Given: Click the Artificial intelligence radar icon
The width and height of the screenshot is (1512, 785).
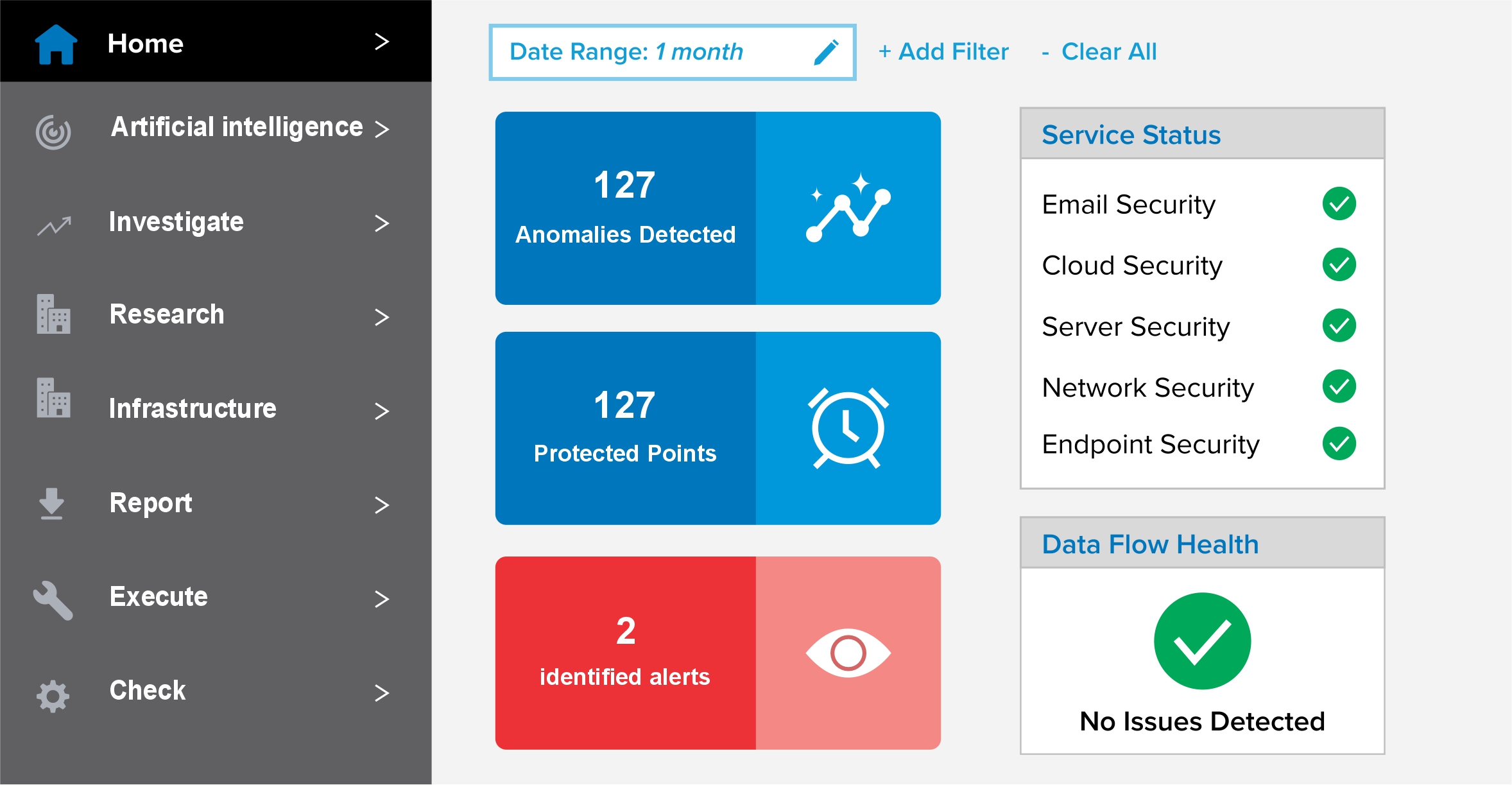Looking at the screenshot, I should [x=53, y=132].
